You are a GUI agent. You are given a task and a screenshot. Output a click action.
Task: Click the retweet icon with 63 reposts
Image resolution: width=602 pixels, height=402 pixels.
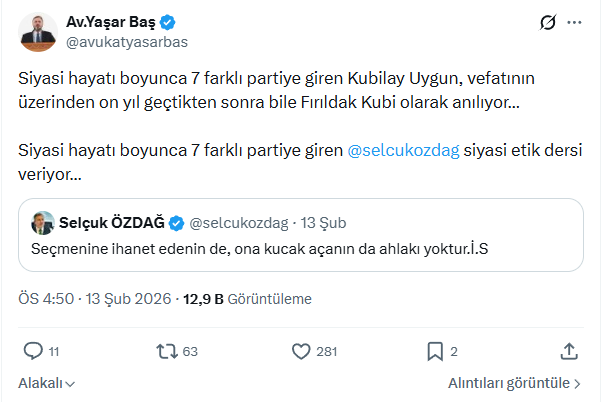(167, 351)
